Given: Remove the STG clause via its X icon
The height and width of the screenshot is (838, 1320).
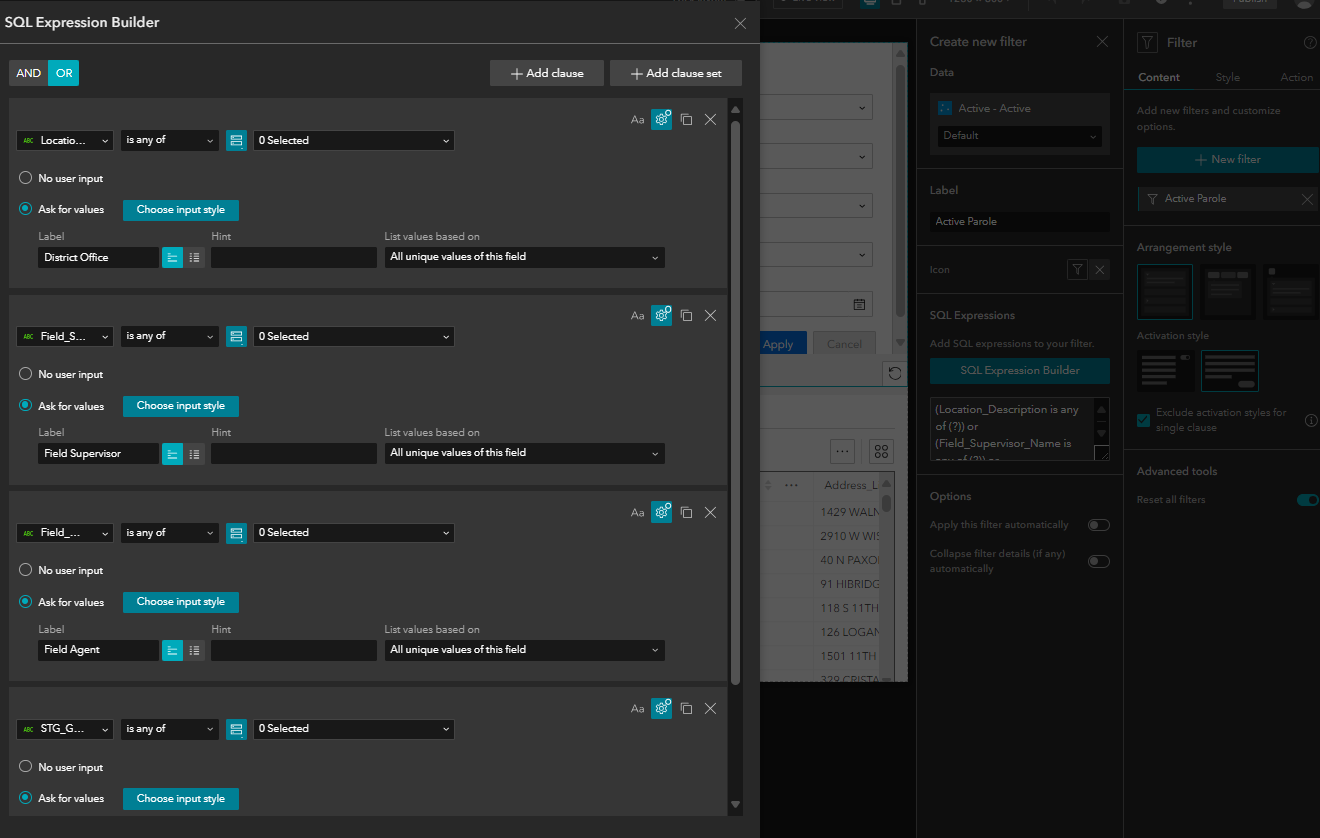Looking at the screenshot, I should pyautogui.click(x=710, y=708).
